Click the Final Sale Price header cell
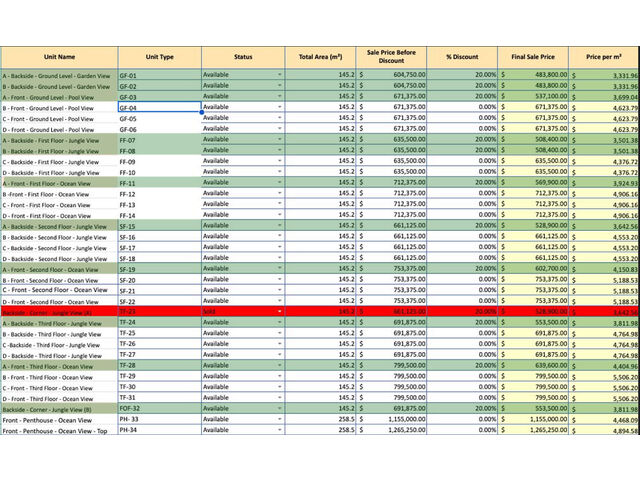Screen dimensions: 640x480 point(533,57)
